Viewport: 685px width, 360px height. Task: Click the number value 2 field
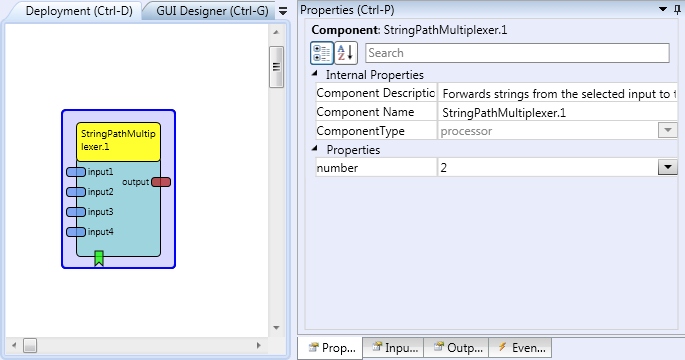point(547,167)
